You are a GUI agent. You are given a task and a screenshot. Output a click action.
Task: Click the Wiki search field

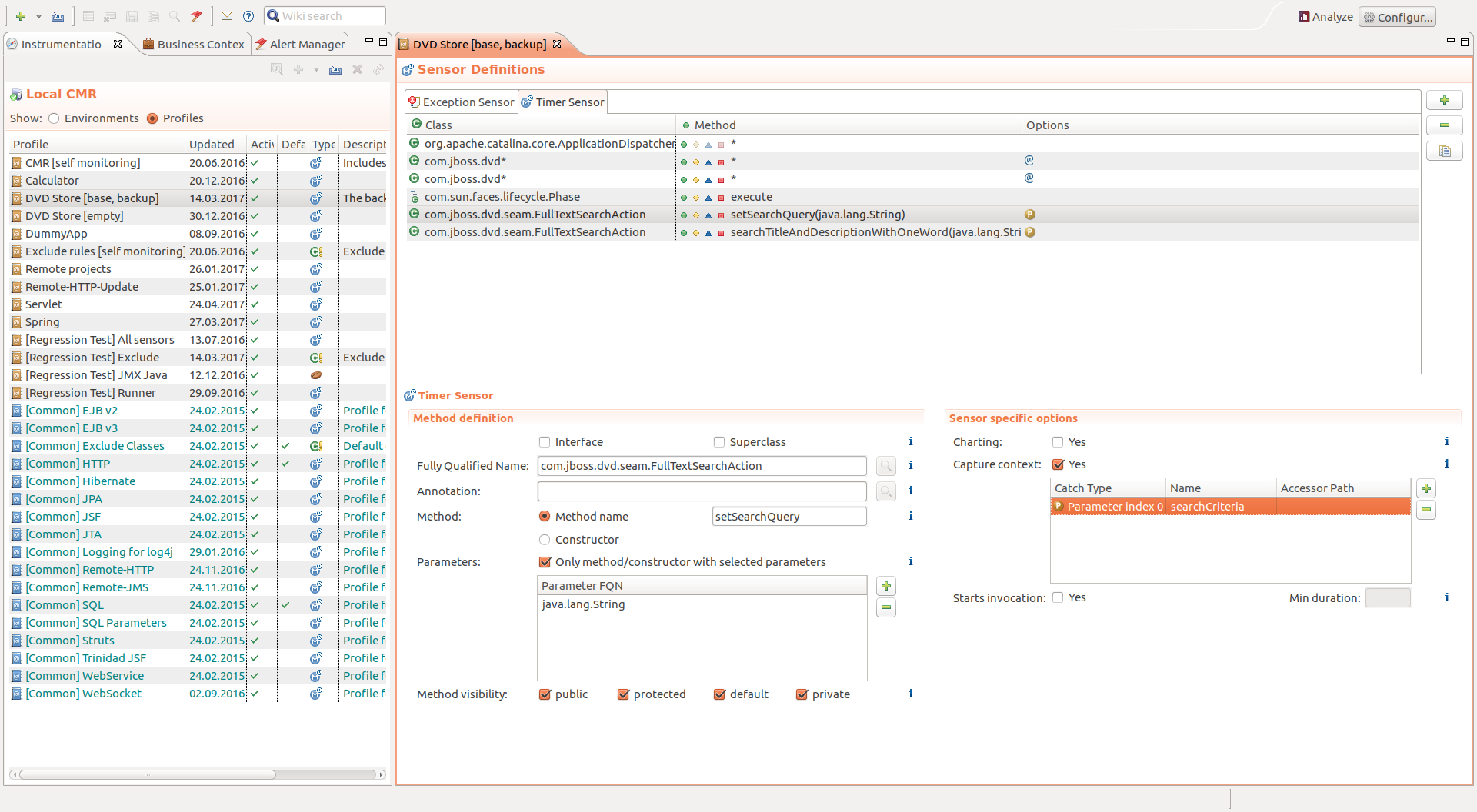pyautogui.click(x=325, y=16)
